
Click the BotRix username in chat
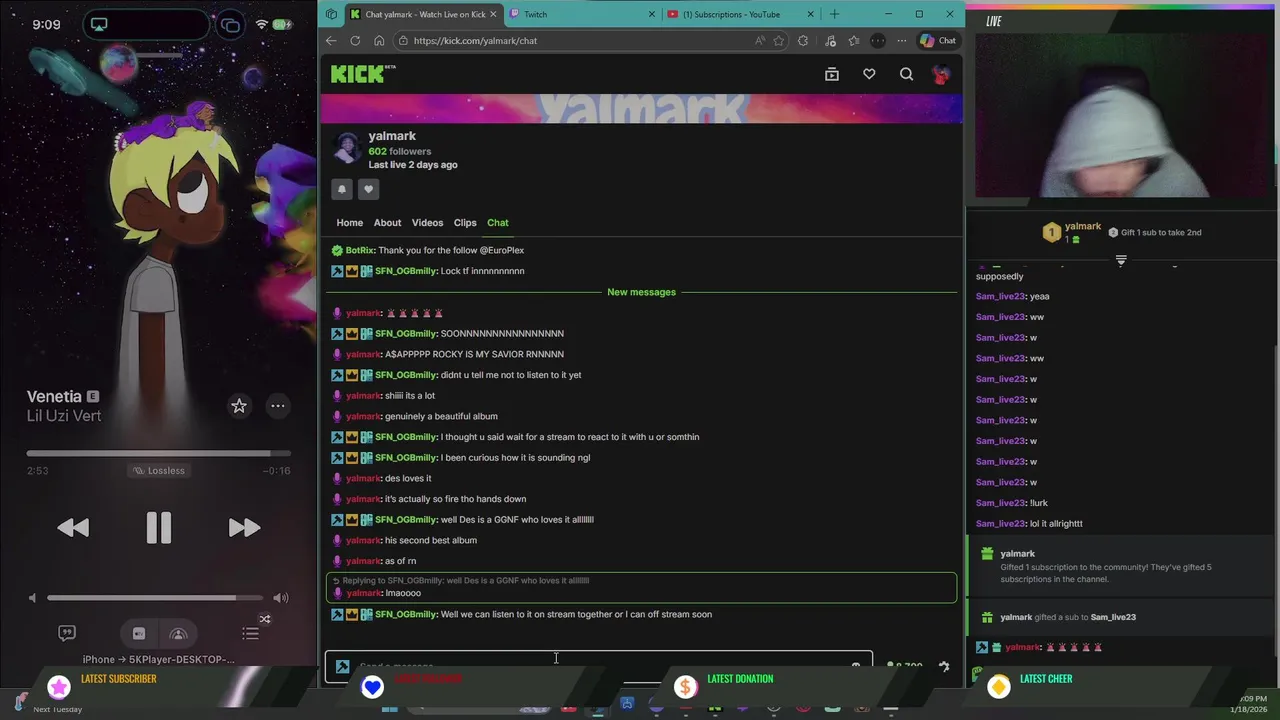click(360, 250)
